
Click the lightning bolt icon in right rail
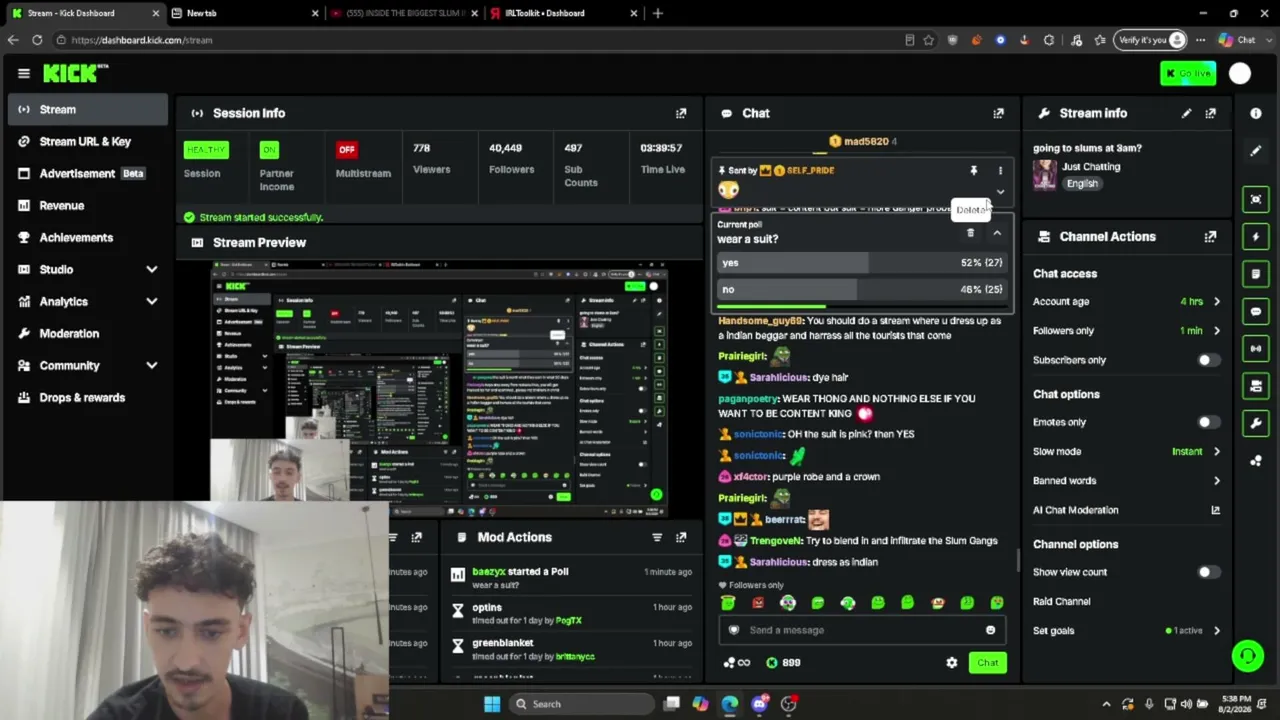[x=1256, y=236]
